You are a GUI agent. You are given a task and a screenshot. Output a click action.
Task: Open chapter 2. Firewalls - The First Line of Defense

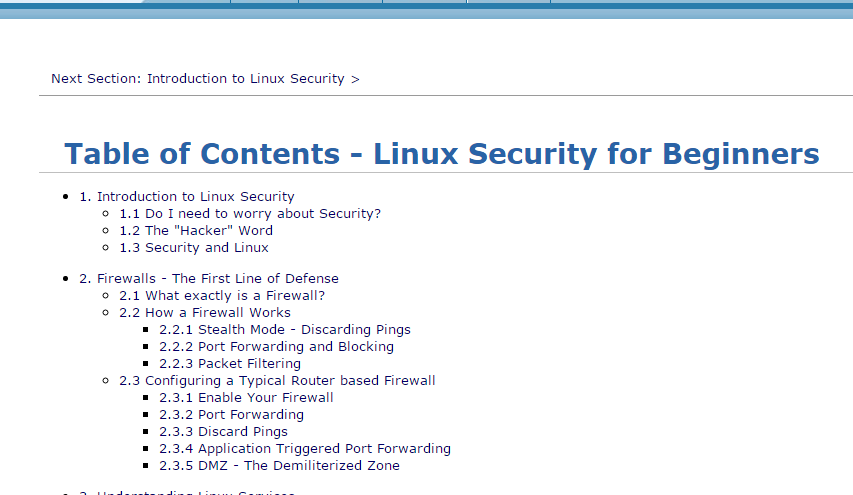tap(209, 279)
